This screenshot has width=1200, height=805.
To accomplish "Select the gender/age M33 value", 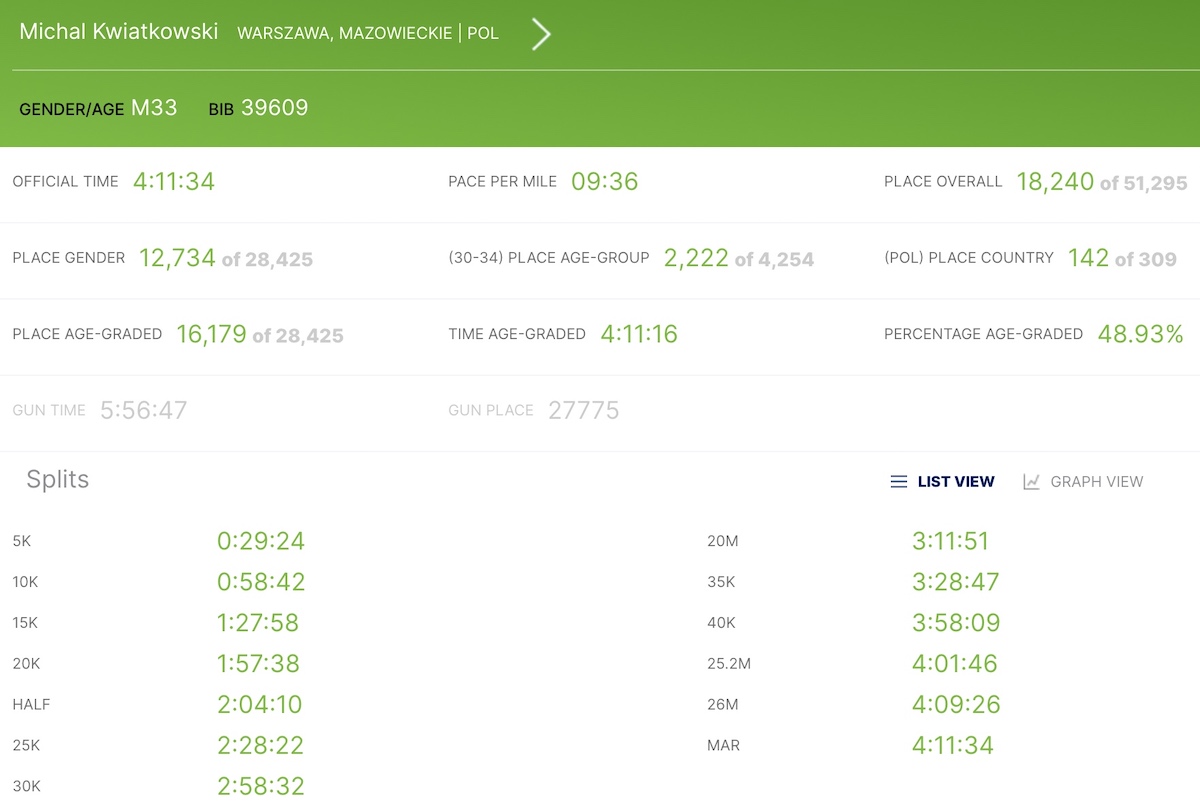I will 154,108.
